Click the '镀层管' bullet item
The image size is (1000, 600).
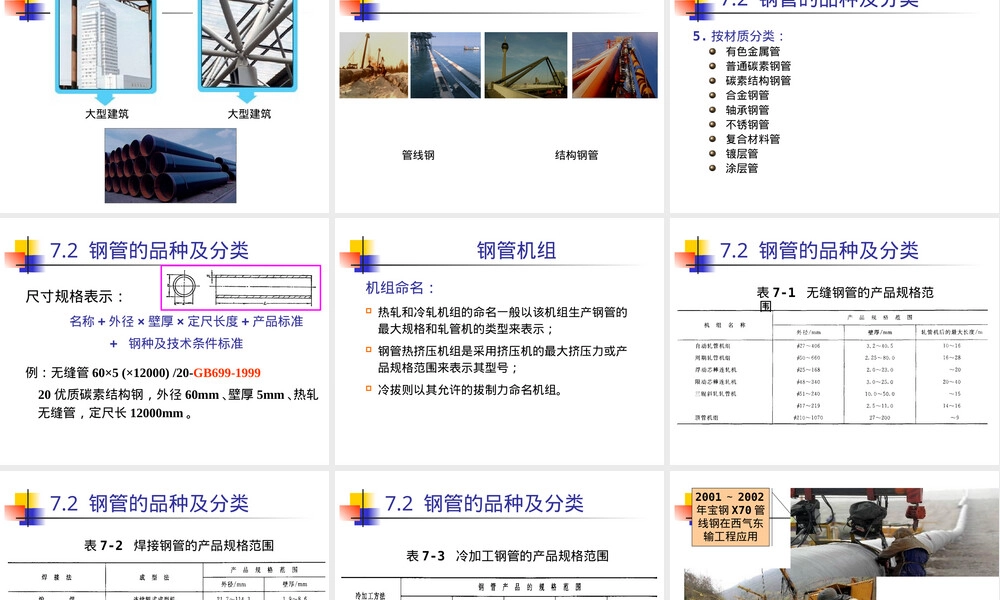(x=742, y=154)
